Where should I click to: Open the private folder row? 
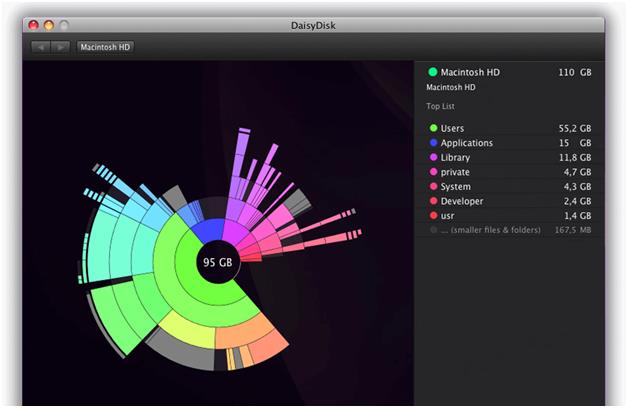(510, 172)
